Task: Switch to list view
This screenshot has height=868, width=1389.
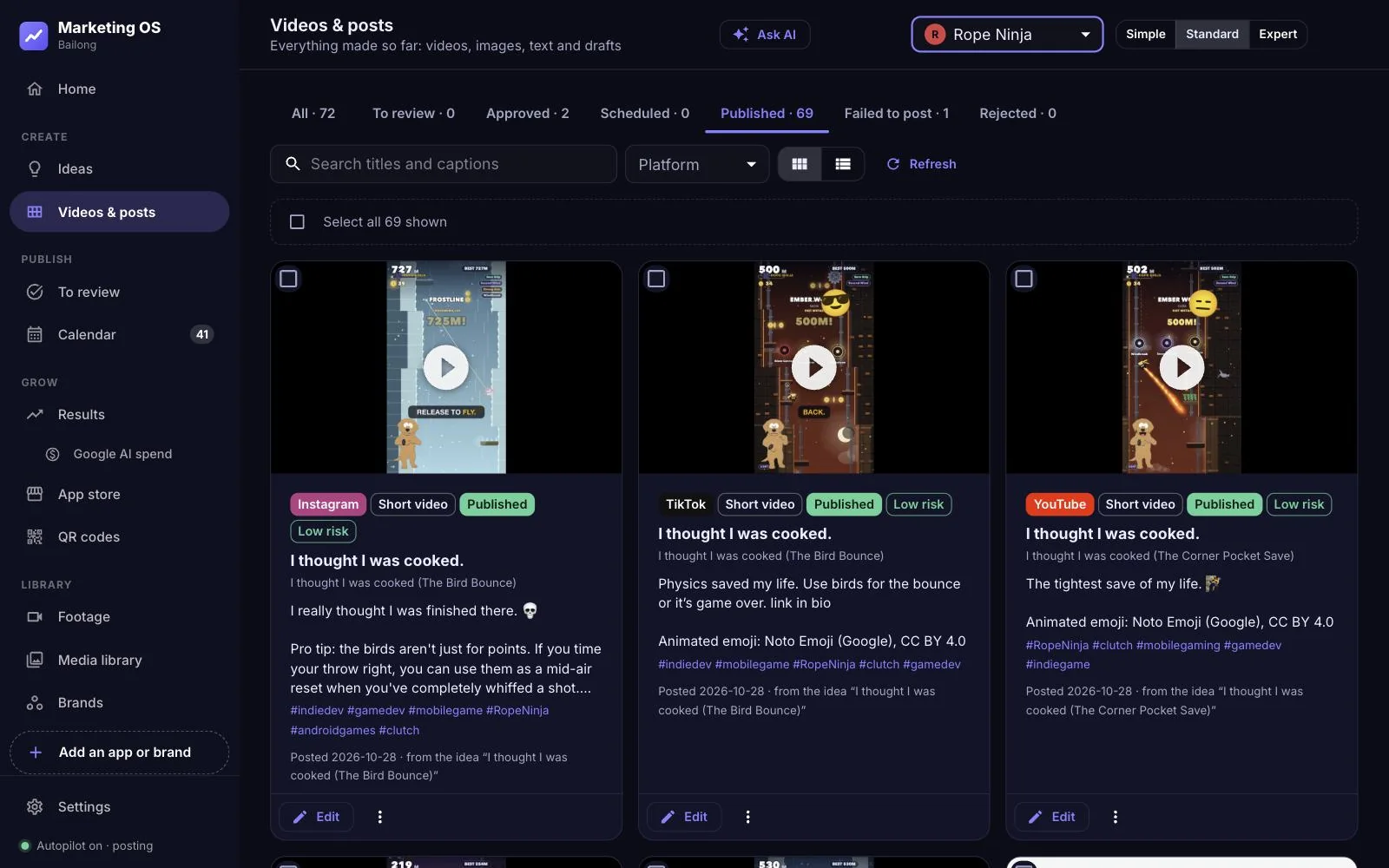Action: tap(843, 164)
